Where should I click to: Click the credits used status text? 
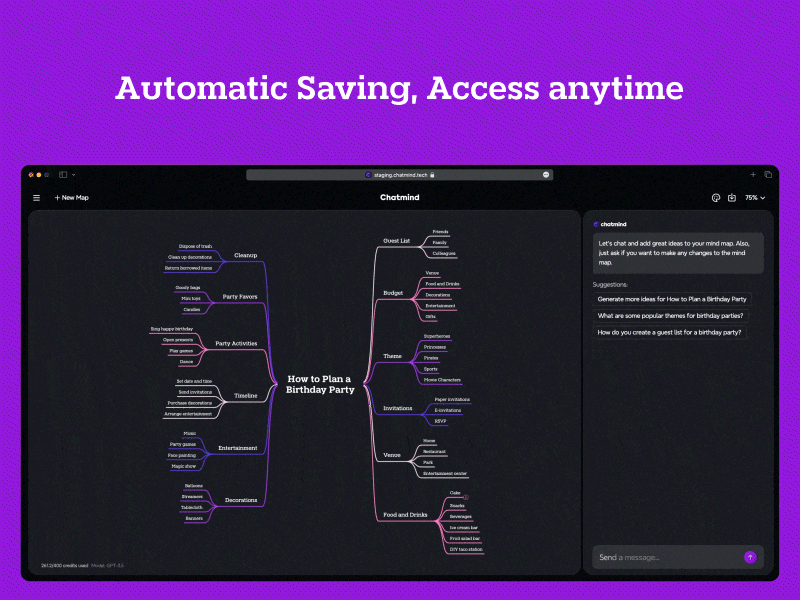point(64,565)
